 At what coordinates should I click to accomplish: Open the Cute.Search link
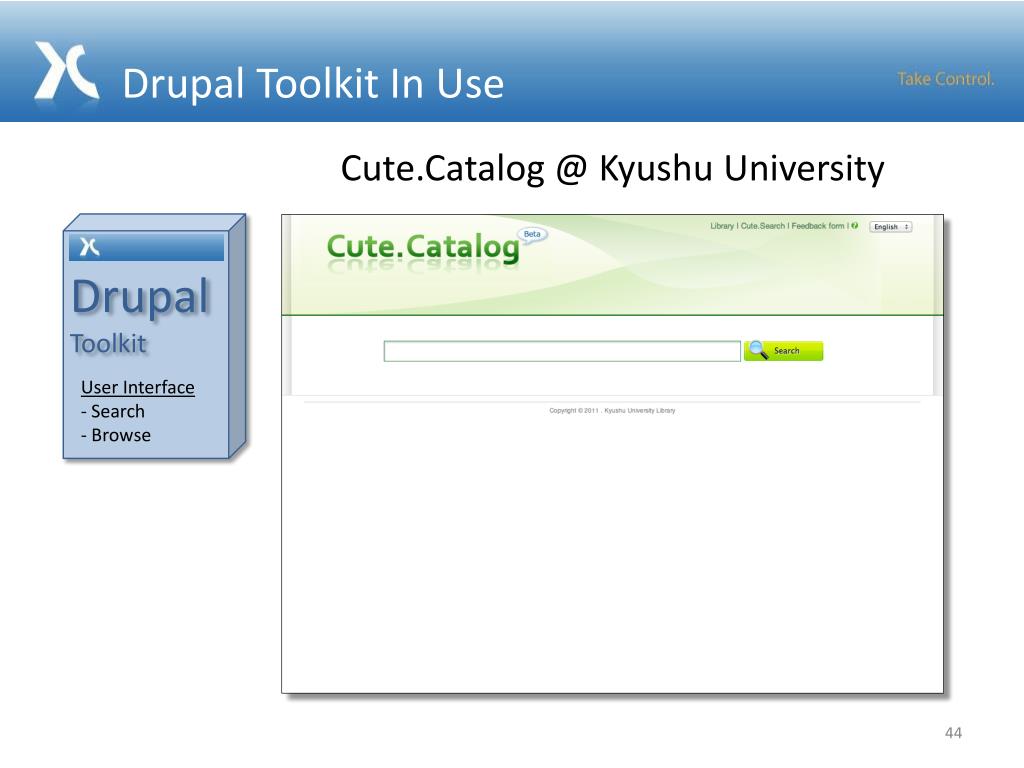click(762, 226)
